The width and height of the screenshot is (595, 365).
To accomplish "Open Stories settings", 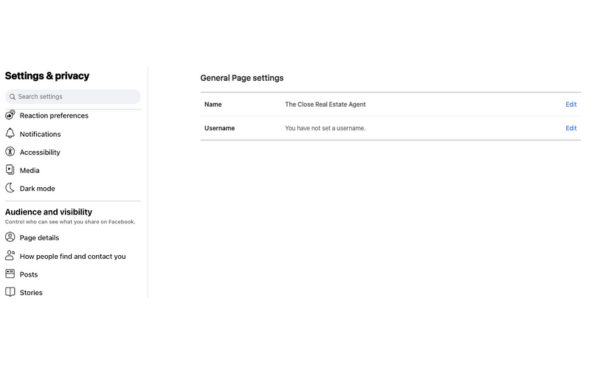I will coord(31,293).
